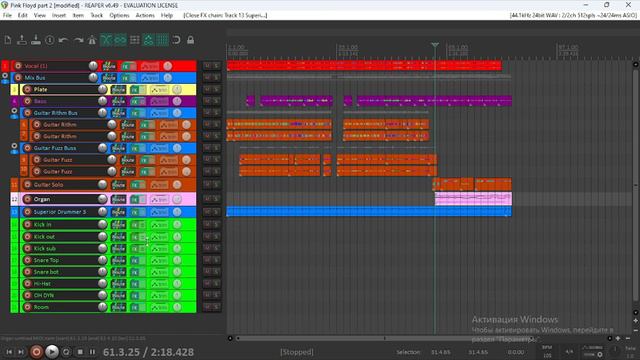Mute the Kick In track
The width and height of the screenshot is (640, 360).
[x=207, y=224]
